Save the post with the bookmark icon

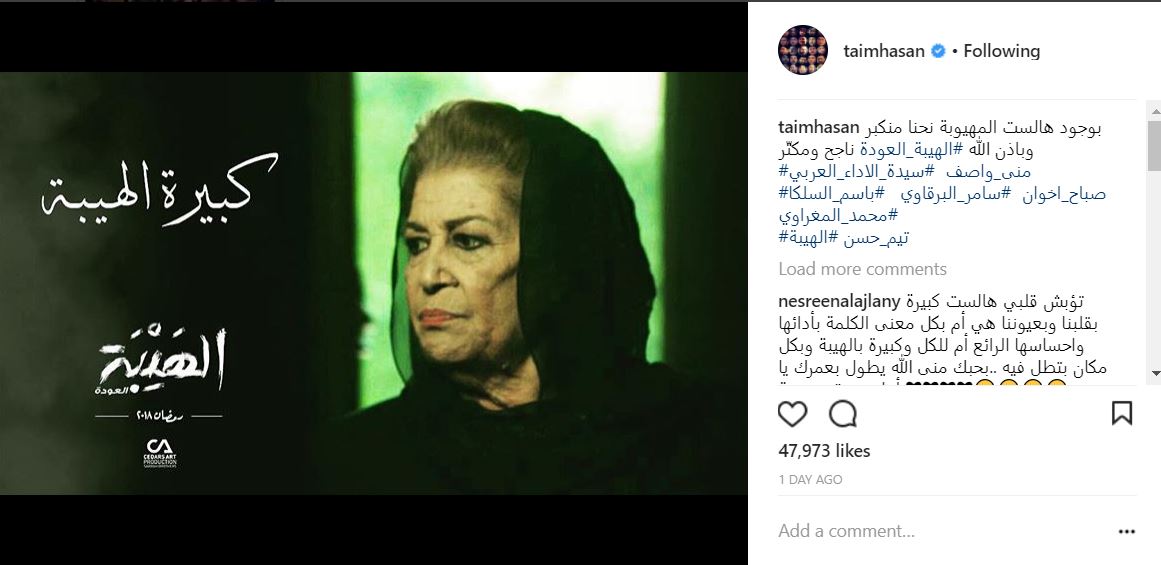[x=1122, y=413]
